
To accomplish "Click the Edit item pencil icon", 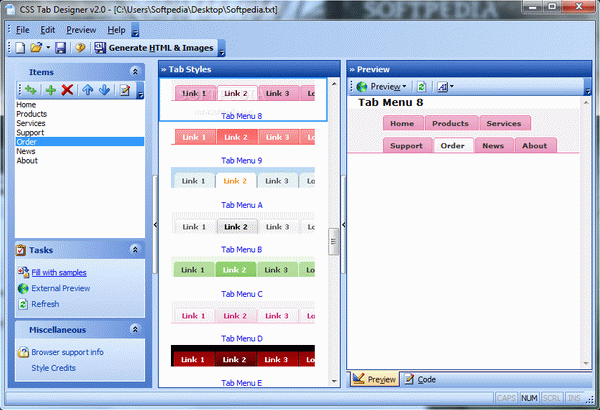I will click(x=125, y=90).
